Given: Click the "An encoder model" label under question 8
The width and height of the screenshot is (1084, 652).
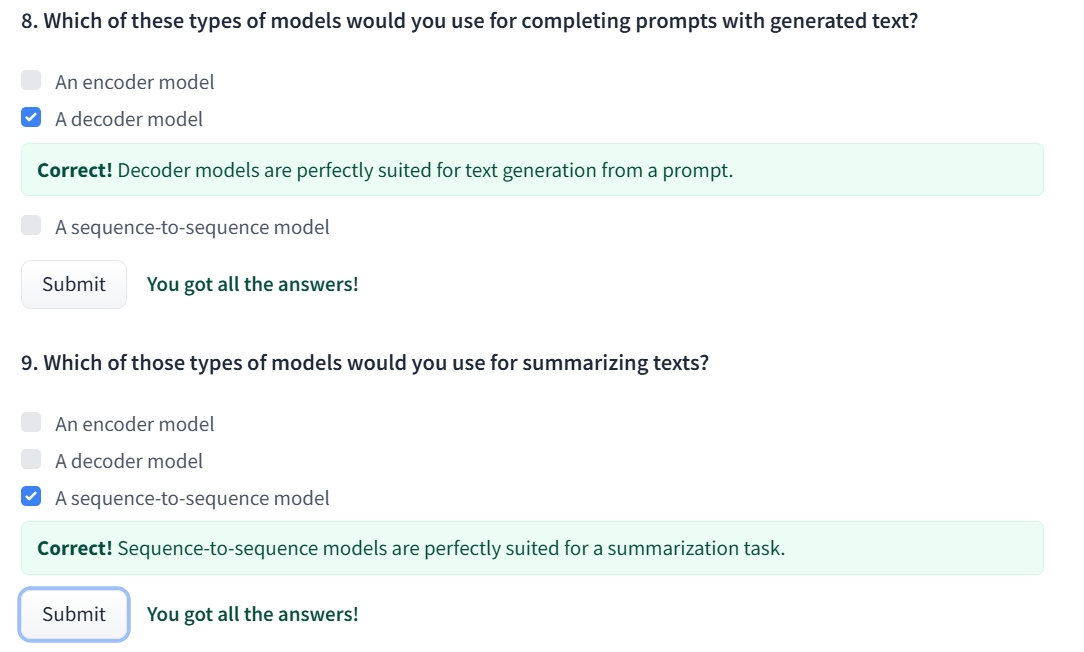Looking at the screenshot, I should pyautogui.click(x=135, y=82).
